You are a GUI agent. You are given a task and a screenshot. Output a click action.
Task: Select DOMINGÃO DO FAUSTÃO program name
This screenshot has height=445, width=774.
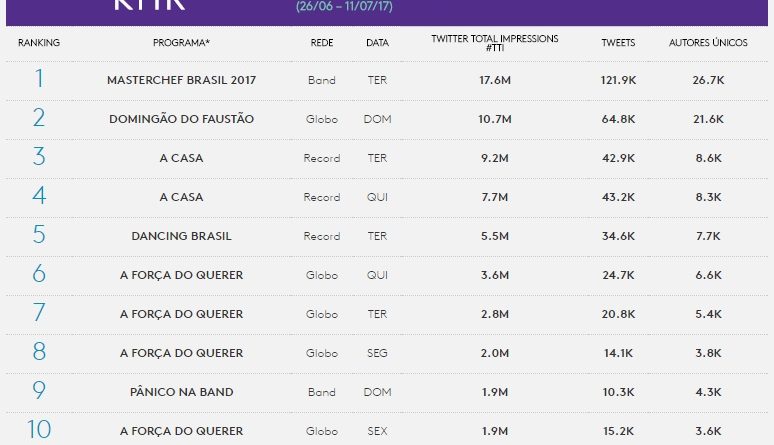point(181,119)
